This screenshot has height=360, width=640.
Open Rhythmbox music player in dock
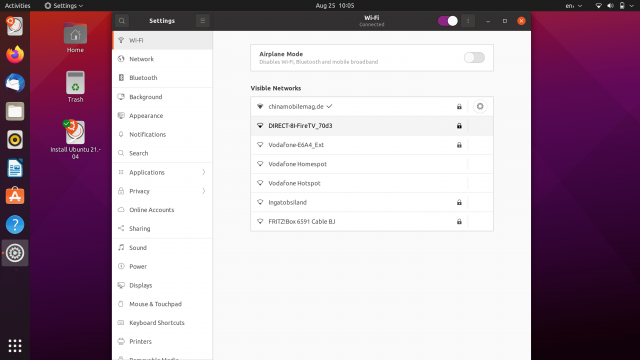15,140
